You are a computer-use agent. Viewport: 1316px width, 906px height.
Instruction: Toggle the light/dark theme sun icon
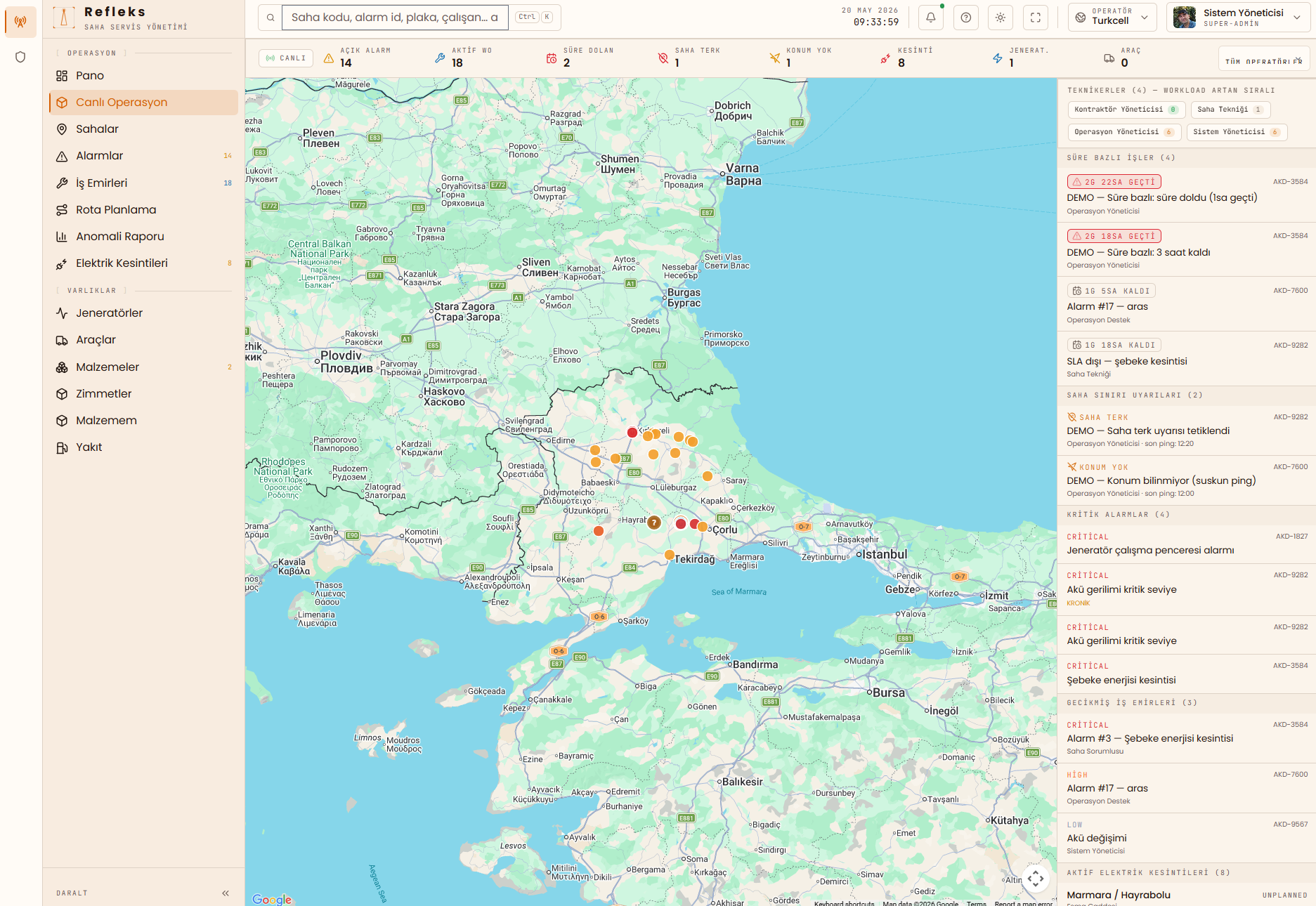coord(1001,18)
